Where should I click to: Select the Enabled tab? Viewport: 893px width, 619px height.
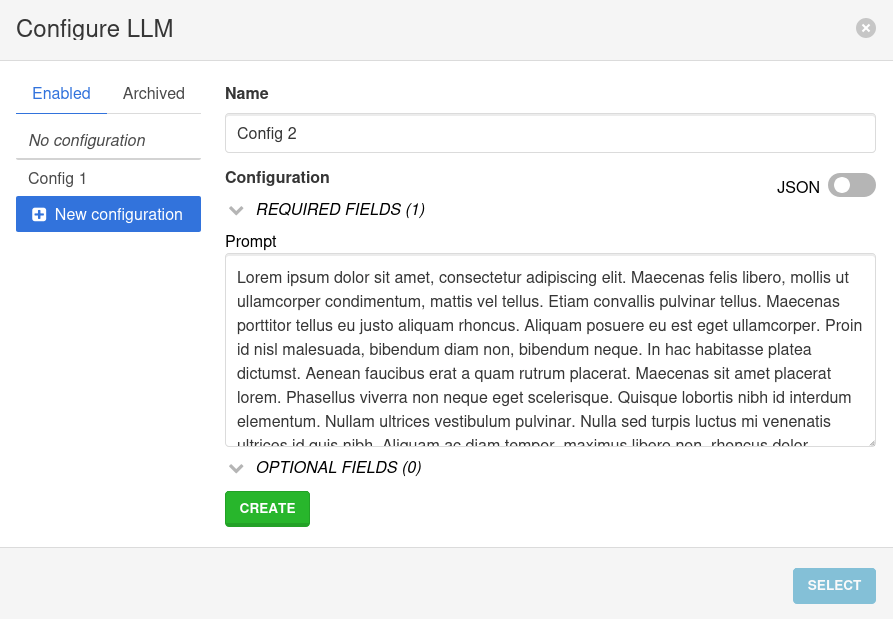pyautogui.click(x=61, y=93)
